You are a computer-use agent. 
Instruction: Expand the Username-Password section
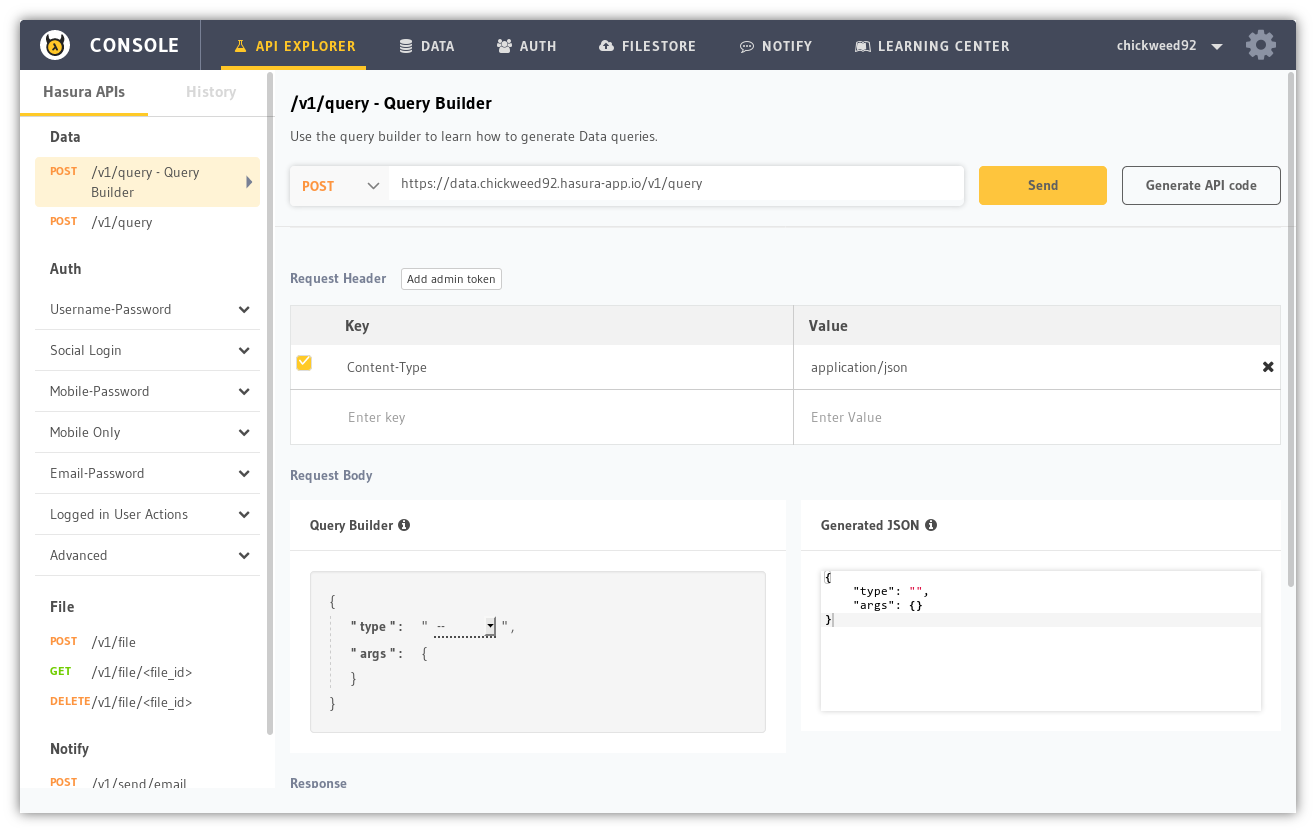point(147,309)
